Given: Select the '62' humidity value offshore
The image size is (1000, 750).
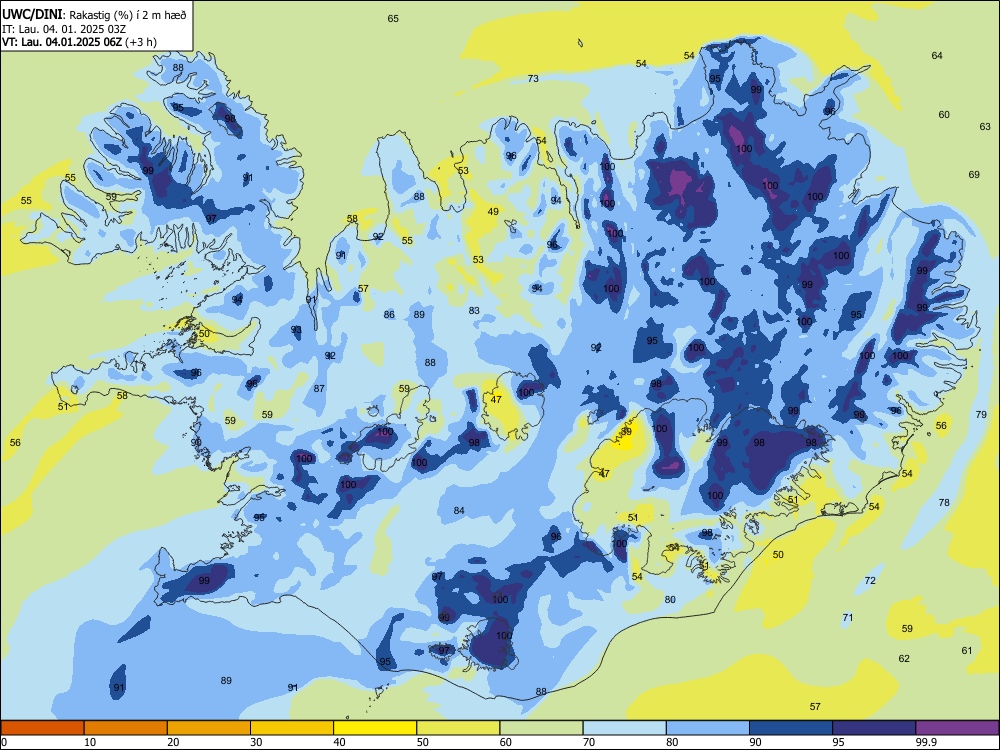Looking at the screenshot, I should coord(904,658).
